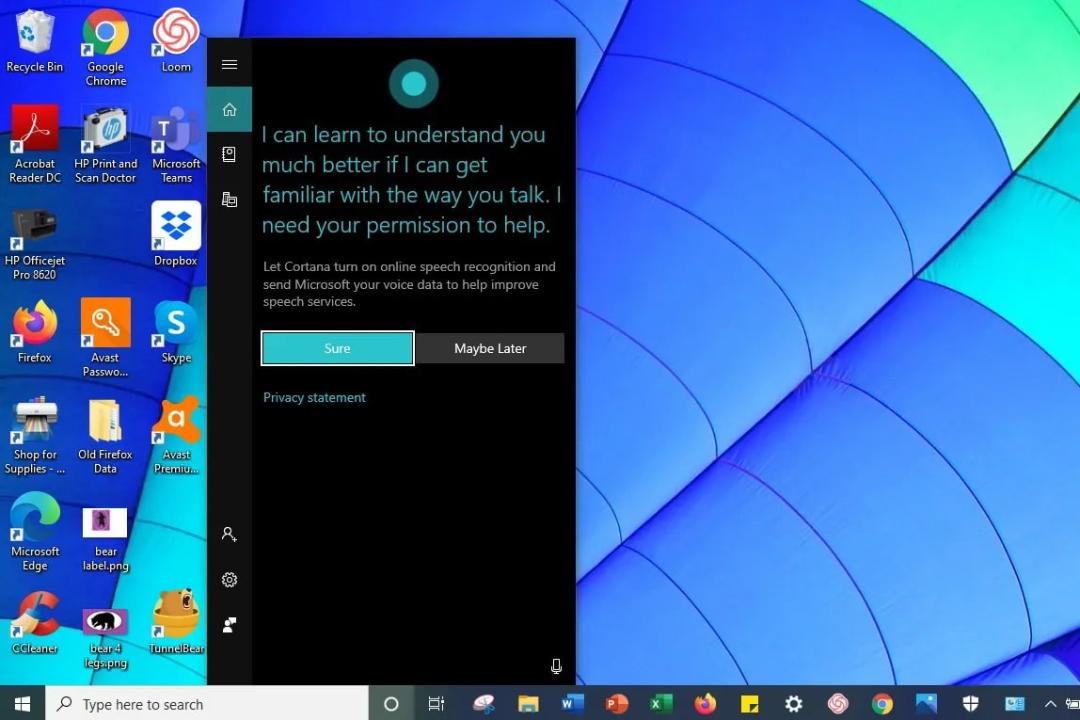This screenshot has width=1080, height=720.
Task: Open File Explorer on taskbar
Action: [528, 703]
